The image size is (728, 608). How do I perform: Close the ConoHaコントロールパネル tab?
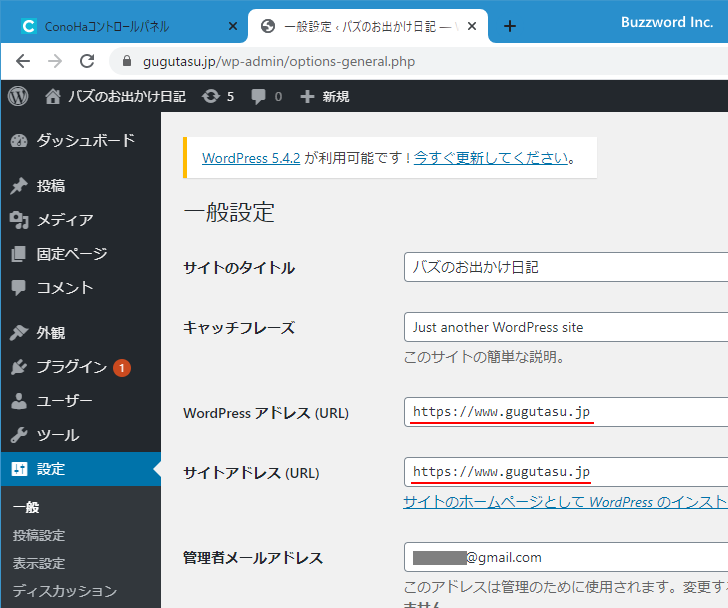tap(233, 26)
